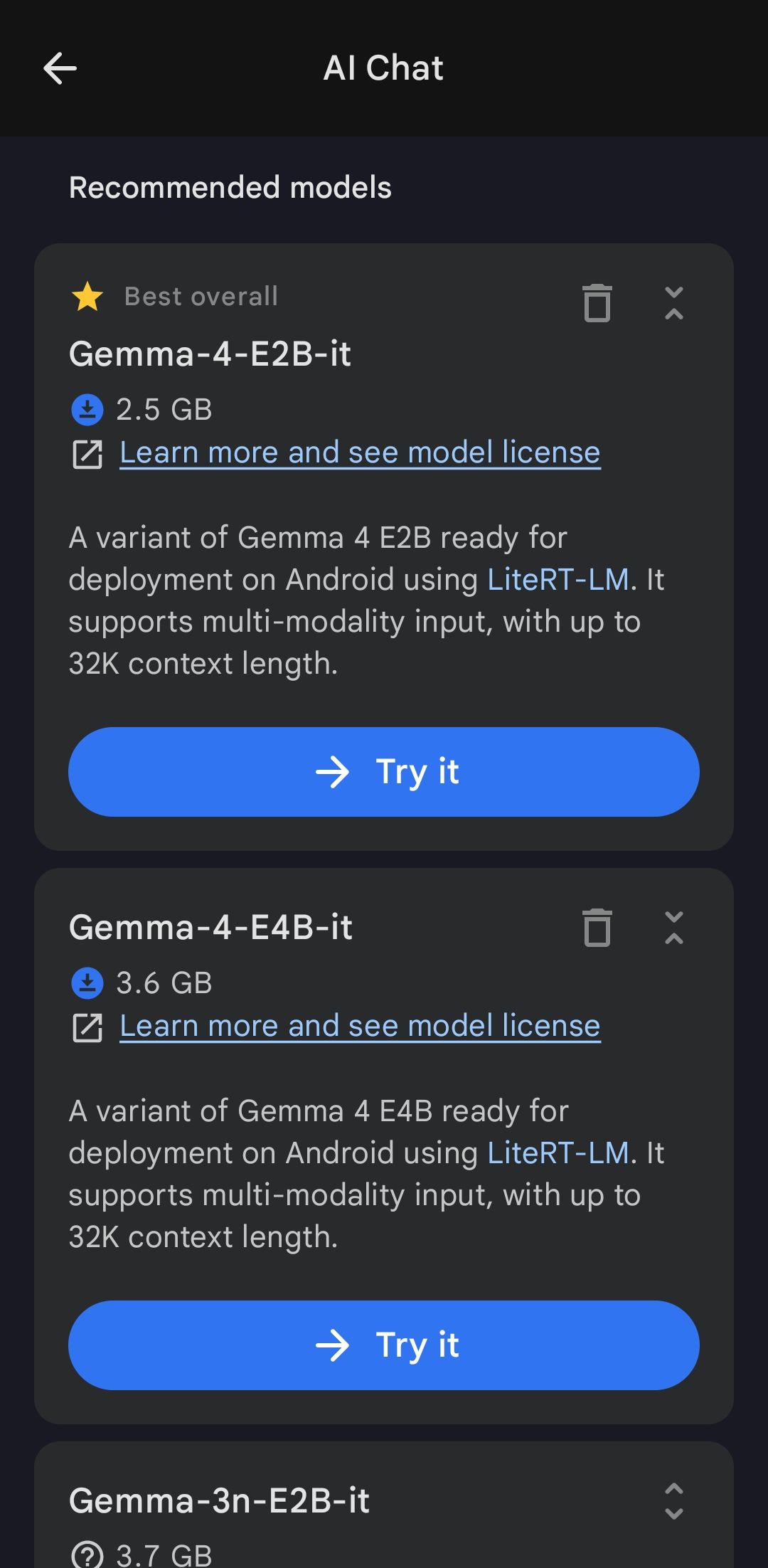Click external link icon under Gemma-4-E4B-it
The image size is (768, 1568).
click(87, 1027)
